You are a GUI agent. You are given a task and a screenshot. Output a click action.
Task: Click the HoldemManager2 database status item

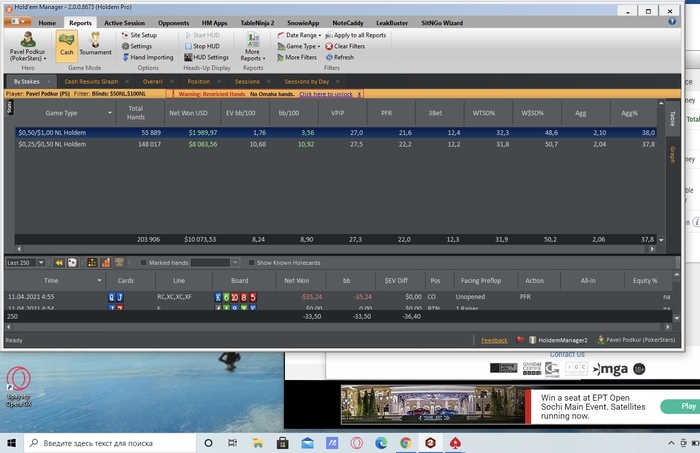coord(558,340)
